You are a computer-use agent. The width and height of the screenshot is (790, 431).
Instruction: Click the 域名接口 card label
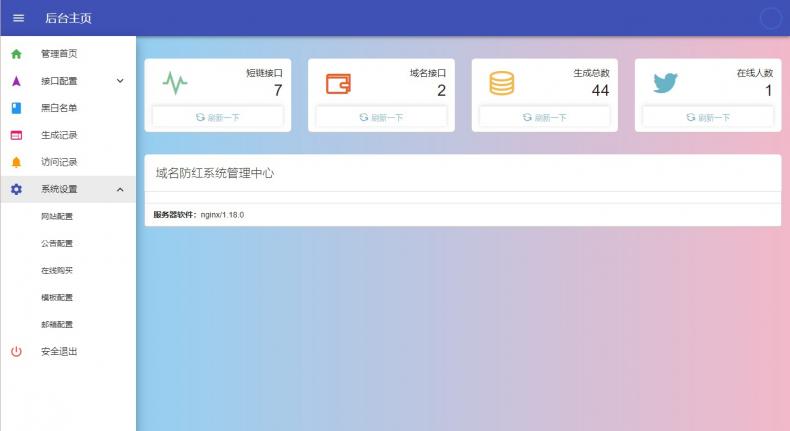428,73
